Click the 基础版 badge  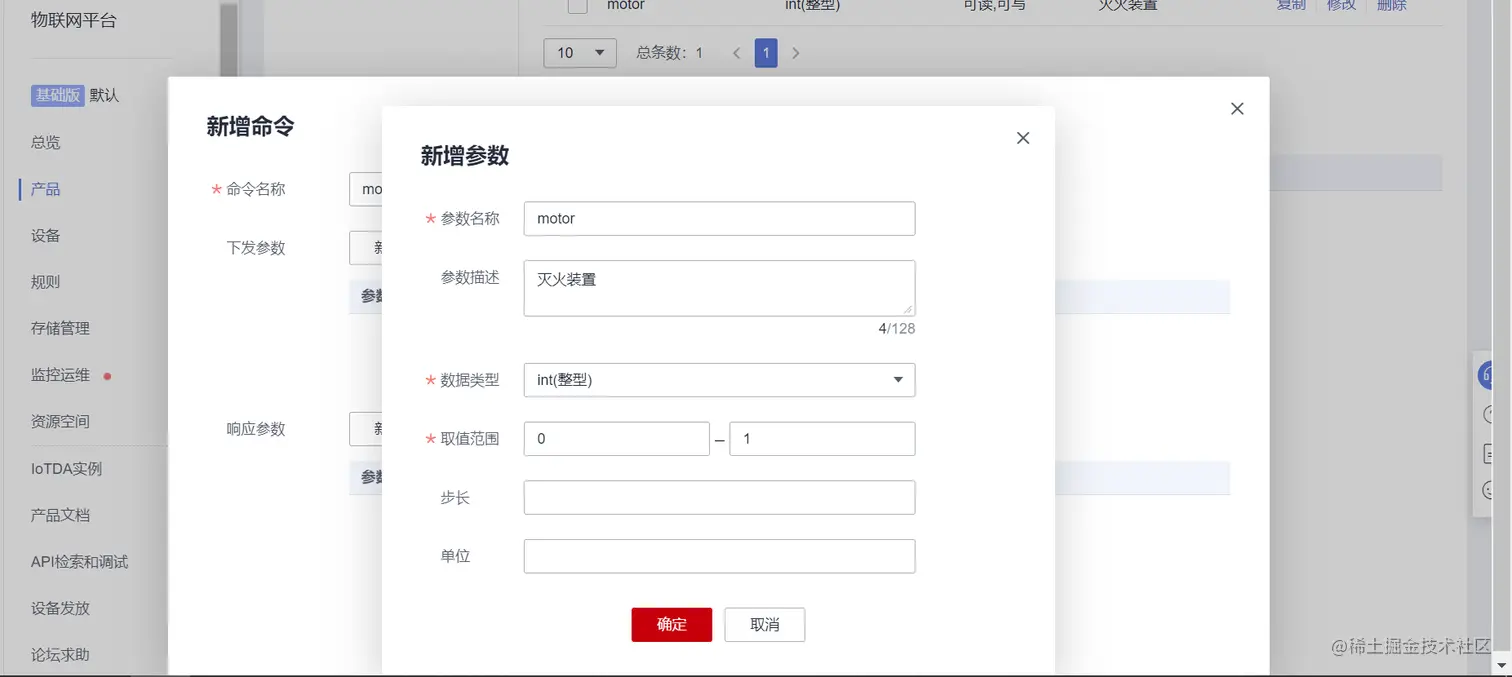click(x=57, y=95)
